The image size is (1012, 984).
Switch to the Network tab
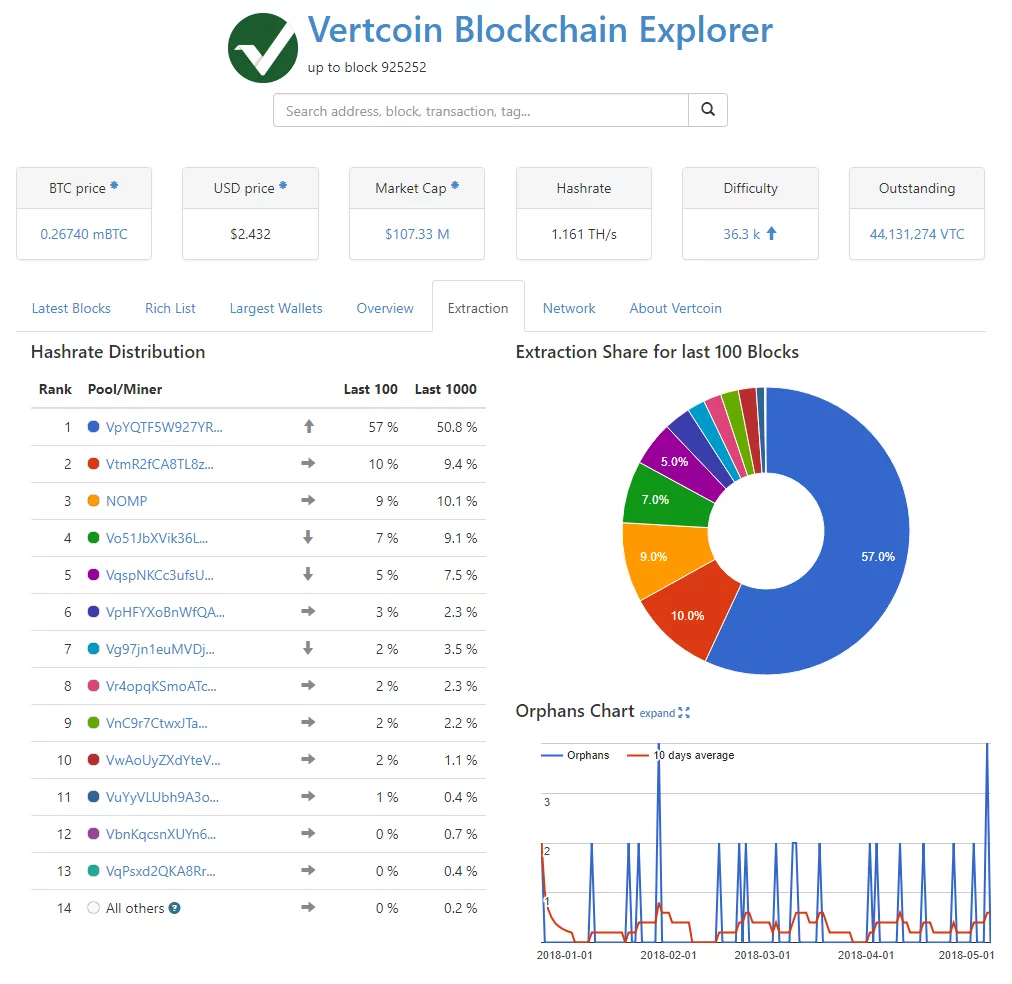tap(569, 308)
